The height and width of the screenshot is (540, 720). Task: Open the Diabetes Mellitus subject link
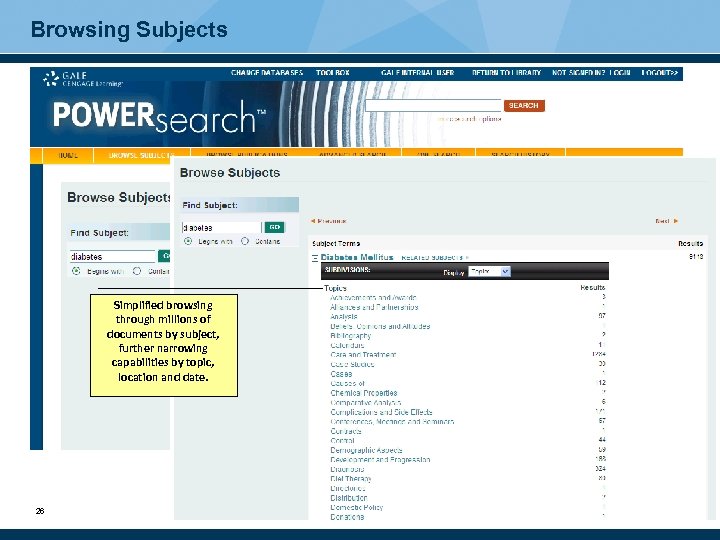pos(357,257)
